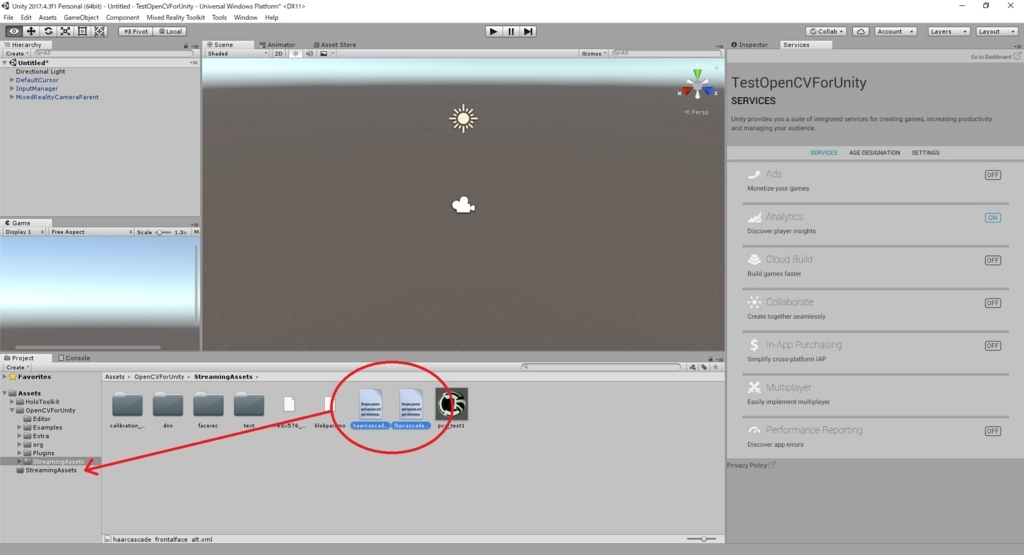Select Directional Light in Hierarchy

pos(40,71)
